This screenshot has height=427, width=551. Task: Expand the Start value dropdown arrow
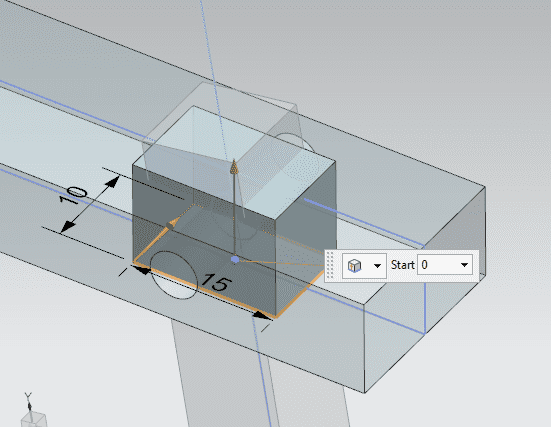tap(464, 265)
